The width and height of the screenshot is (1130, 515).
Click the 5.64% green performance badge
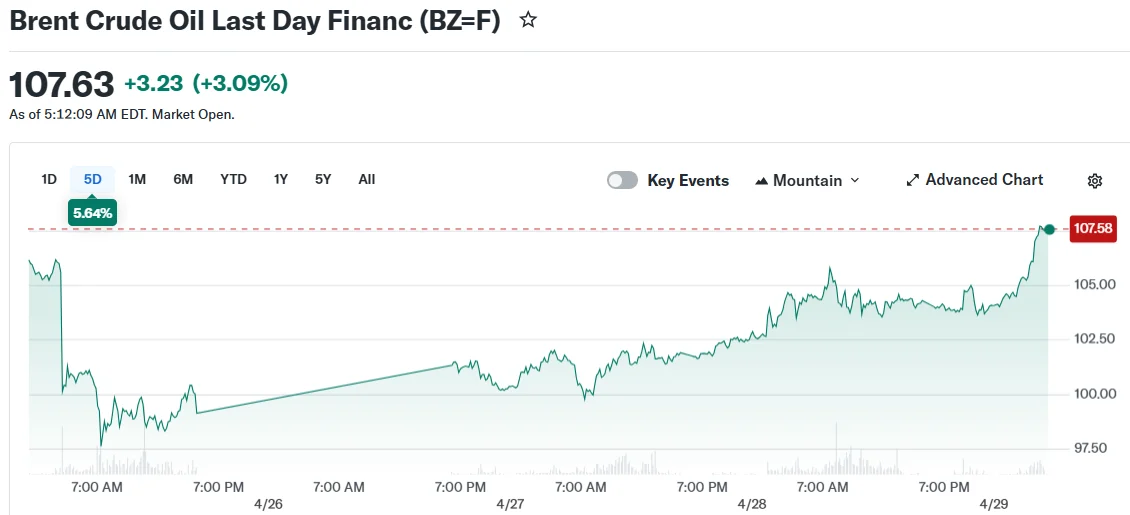tap(93, 212)
